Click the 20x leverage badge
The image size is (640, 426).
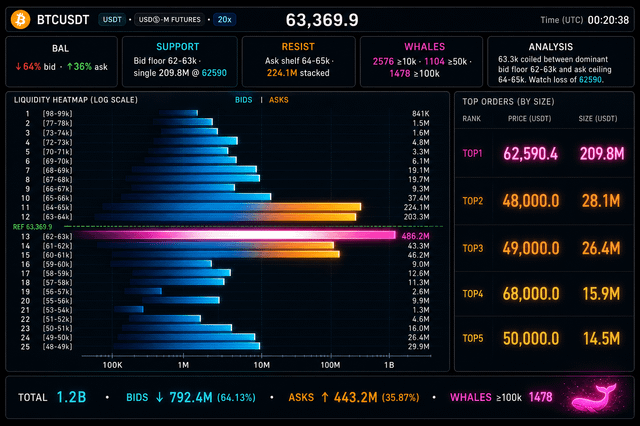click(224, 19)
